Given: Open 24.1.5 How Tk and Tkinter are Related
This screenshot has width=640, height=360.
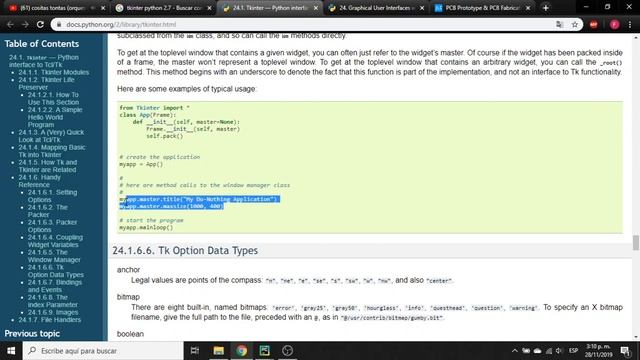Looking at the screenshot, I should click(47, 166).
